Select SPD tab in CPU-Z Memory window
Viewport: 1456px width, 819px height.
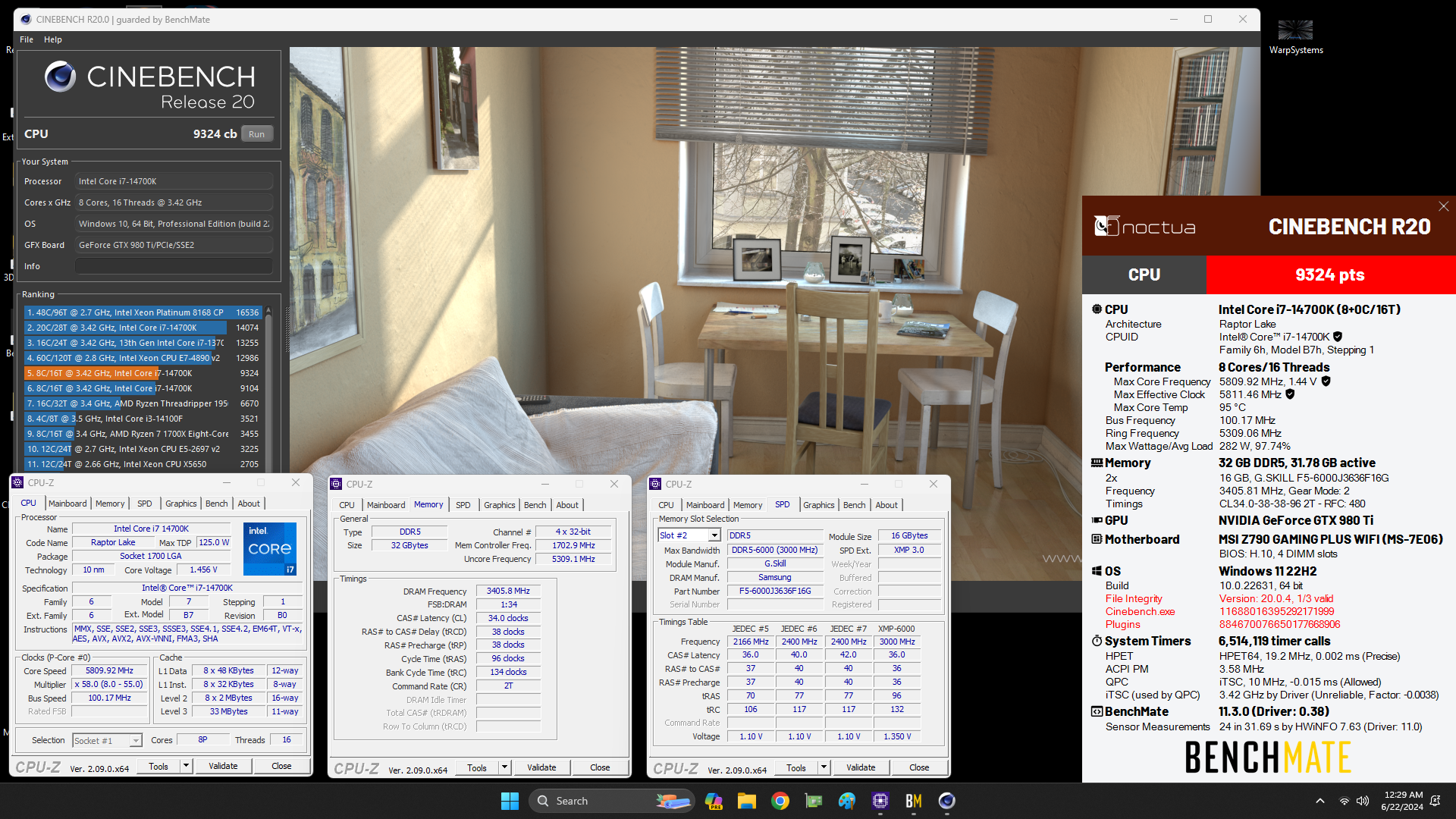tap(463, 505)
